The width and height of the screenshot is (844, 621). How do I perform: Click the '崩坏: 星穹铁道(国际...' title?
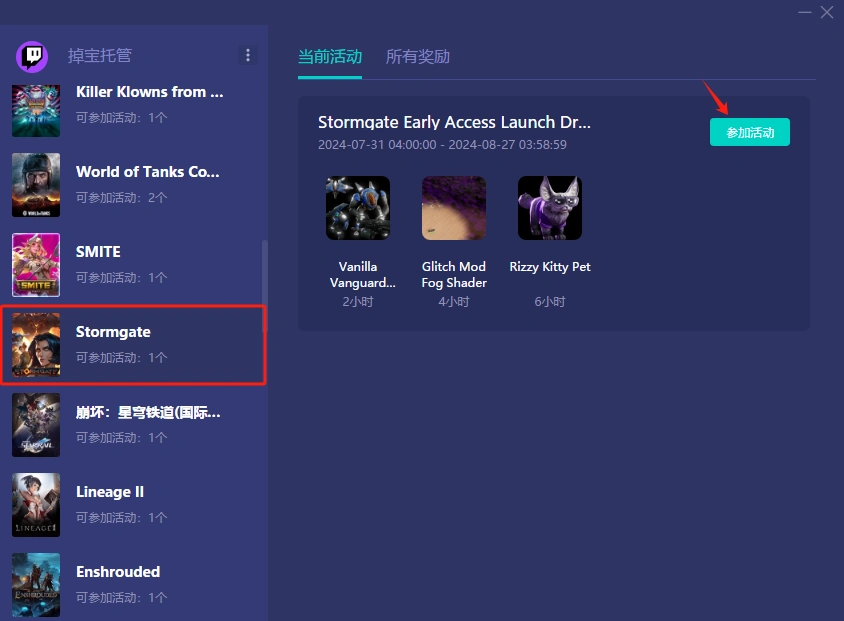(x=148, y=412)
